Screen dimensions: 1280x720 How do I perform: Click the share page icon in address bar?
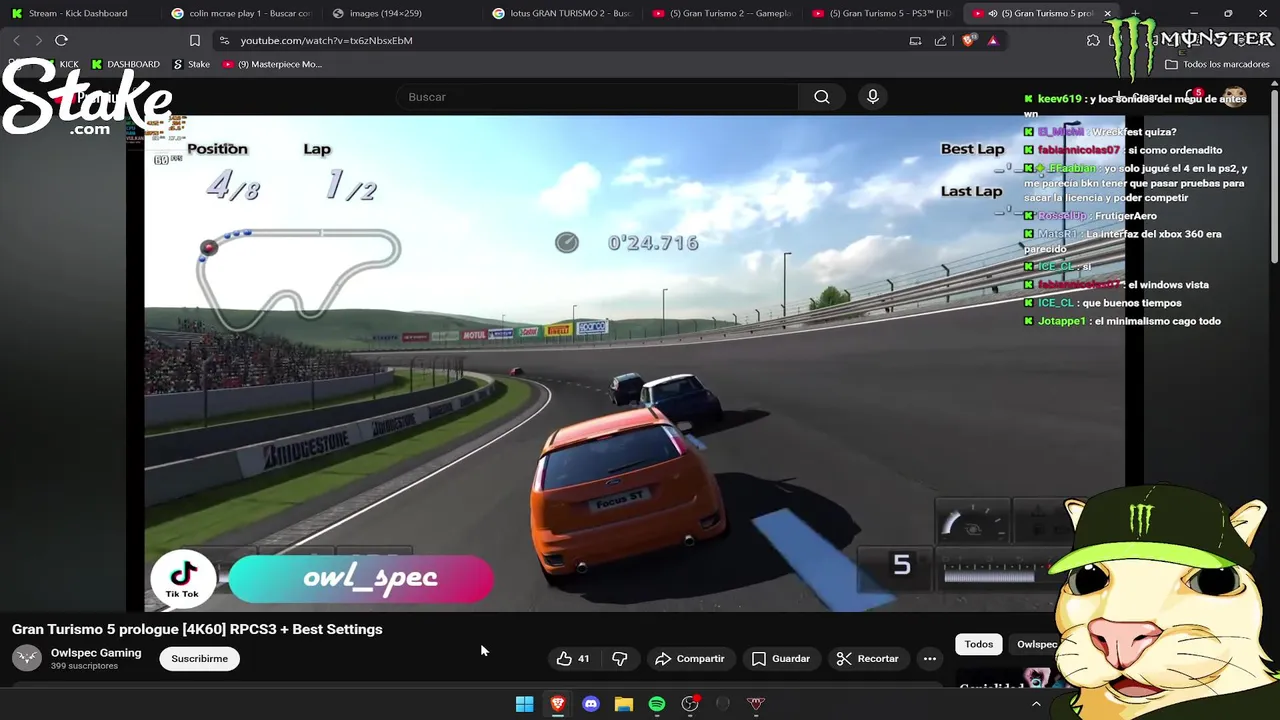940,40
